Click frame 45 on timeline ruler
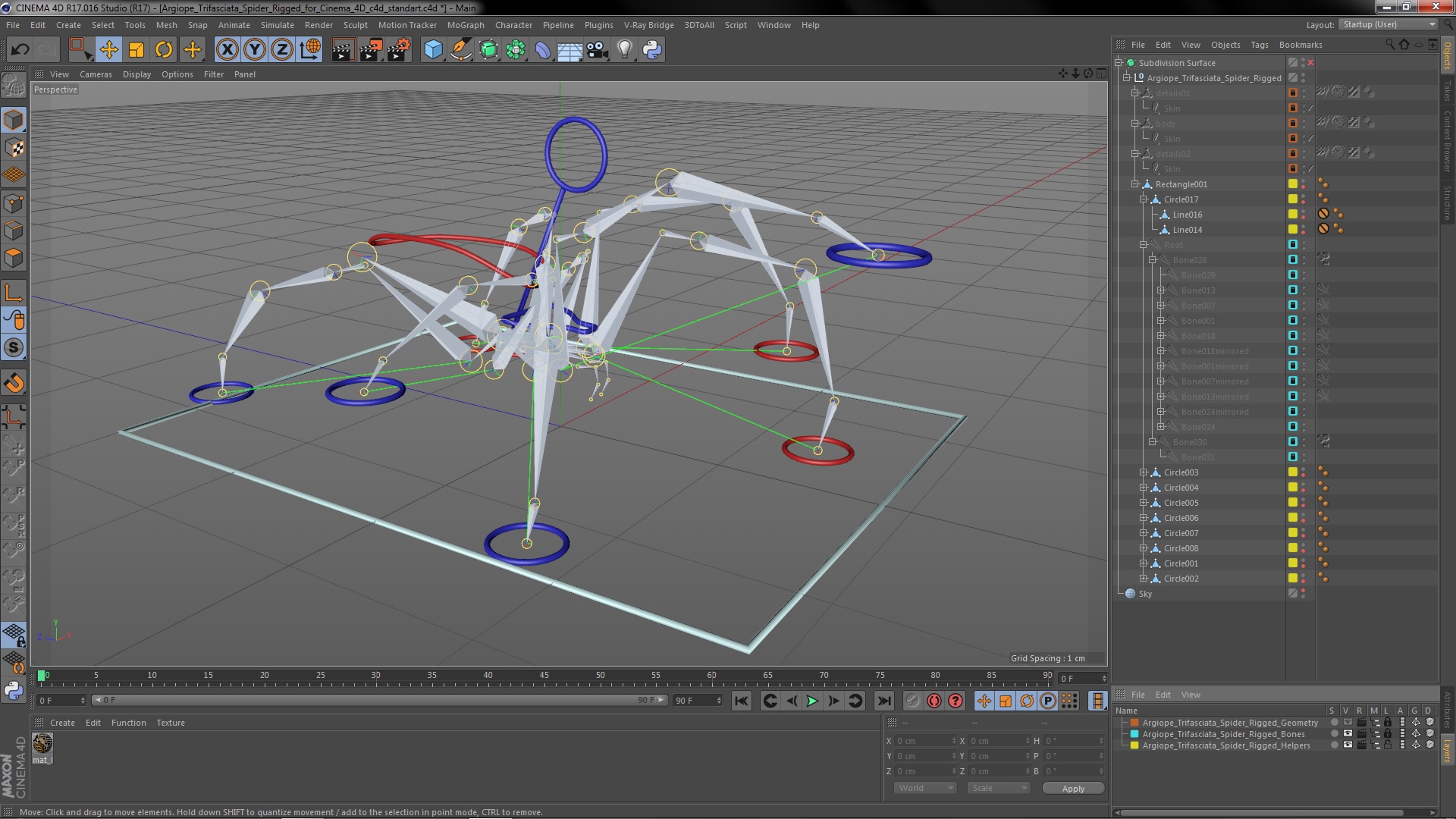 [544, 675]
